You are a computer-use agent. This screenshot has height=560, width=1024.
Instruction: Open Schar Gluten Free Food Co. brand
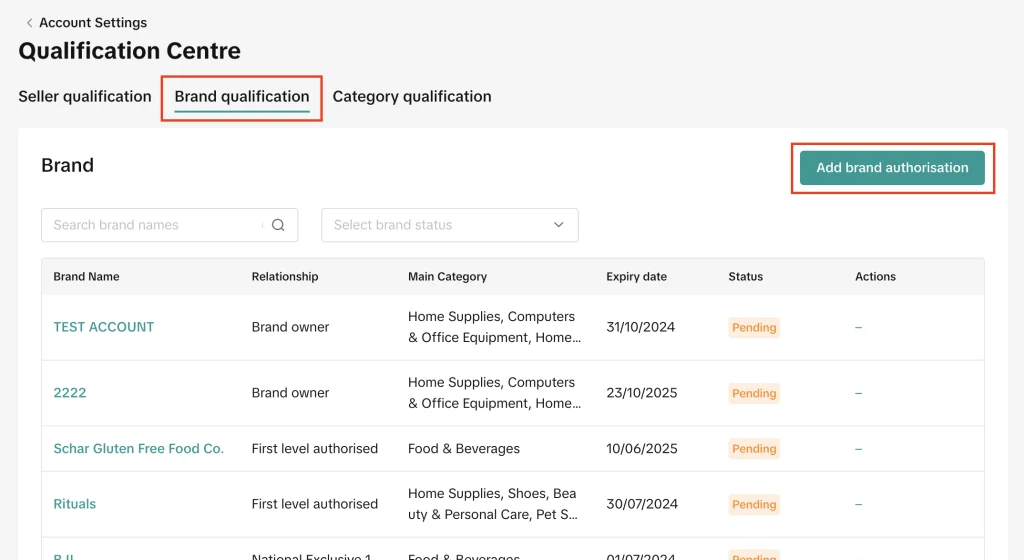(138, 449)
